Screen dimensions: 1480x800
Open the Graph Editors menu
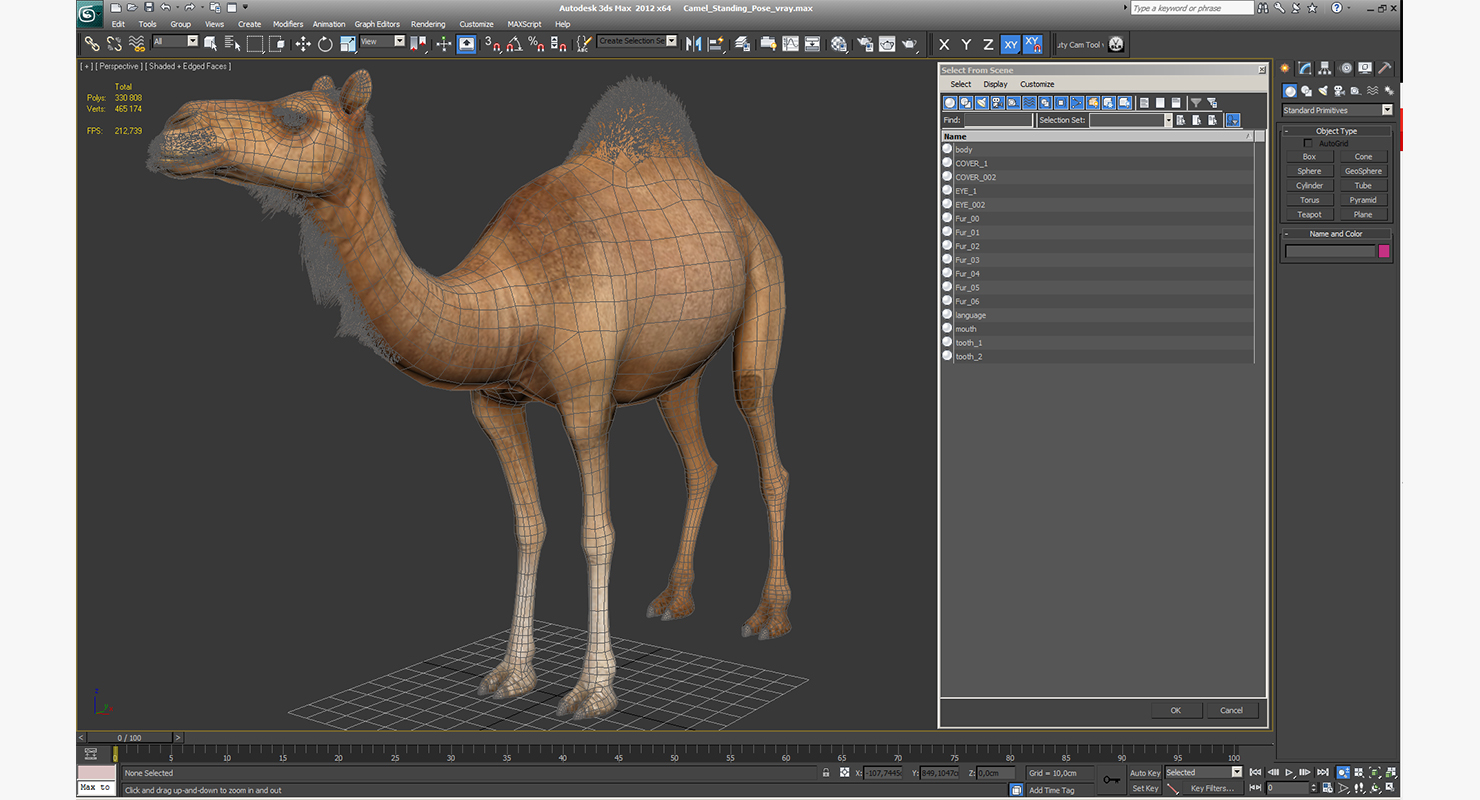click(377, 24)
